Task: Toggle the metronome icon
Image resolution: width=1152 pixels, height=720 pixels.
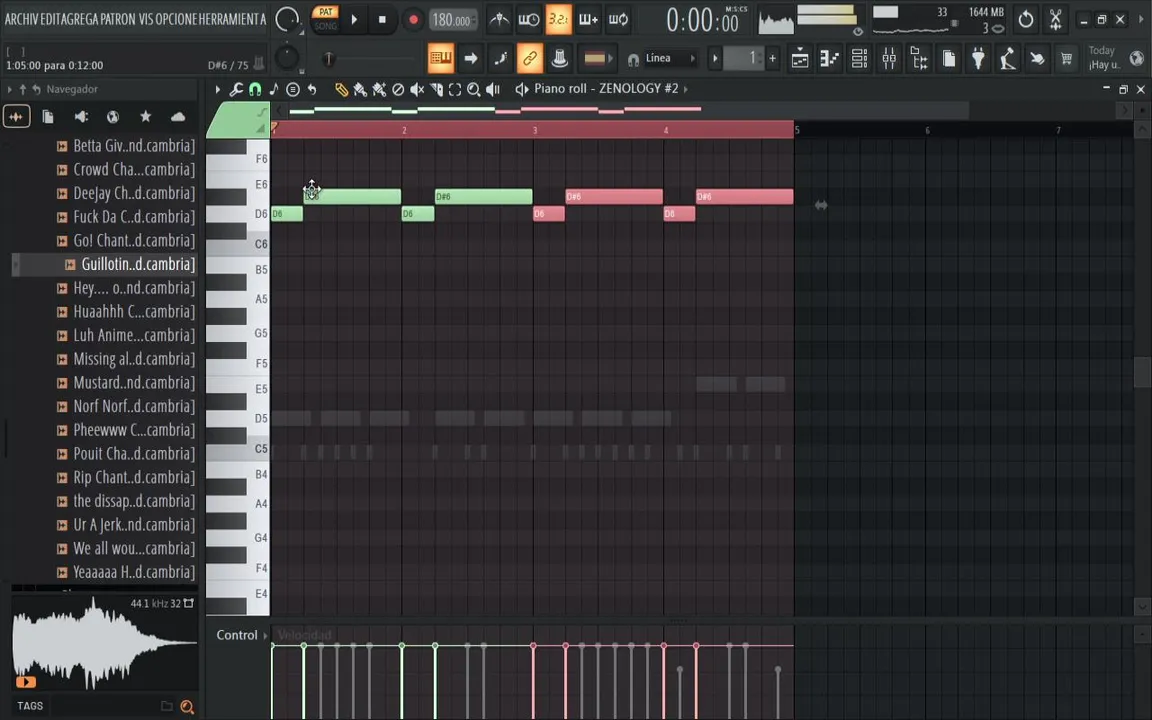Action: [x=499, y=20]
